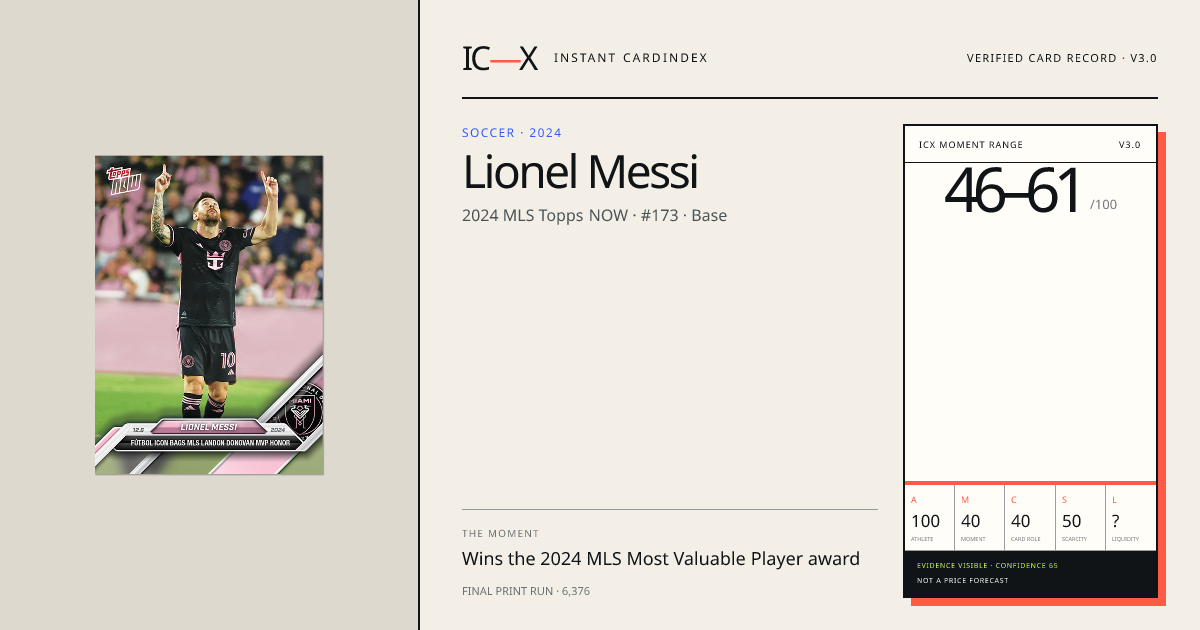Open the Lionel Messi card thumbnail
Viewport: 1200px width, 630px height.
pyautogui.click(x=209, y=315)
